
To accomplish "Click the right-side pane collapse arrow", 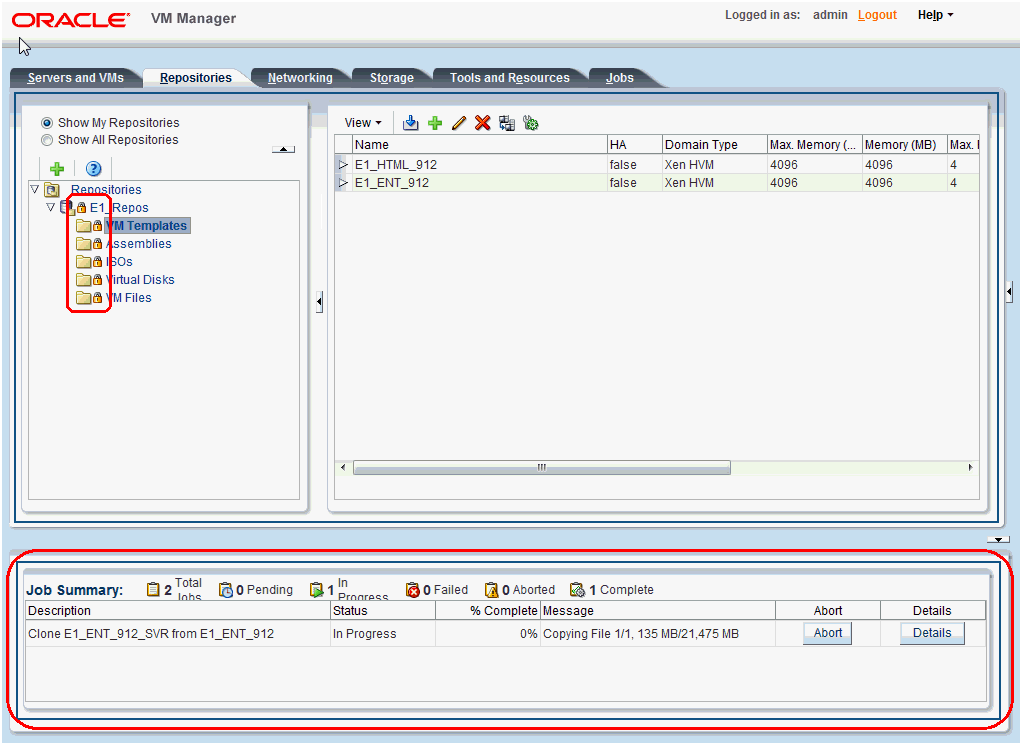I will (x=1009, y=291).
